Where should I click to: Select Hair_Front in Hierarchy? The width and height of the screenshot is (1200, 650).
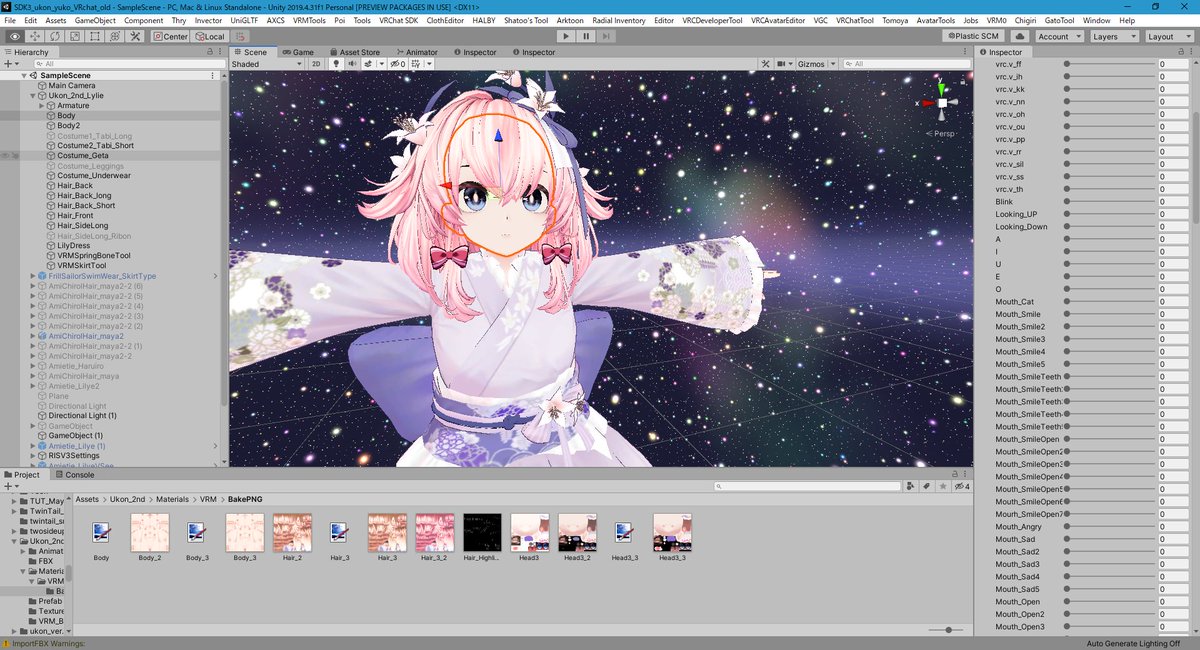point(75,216)
